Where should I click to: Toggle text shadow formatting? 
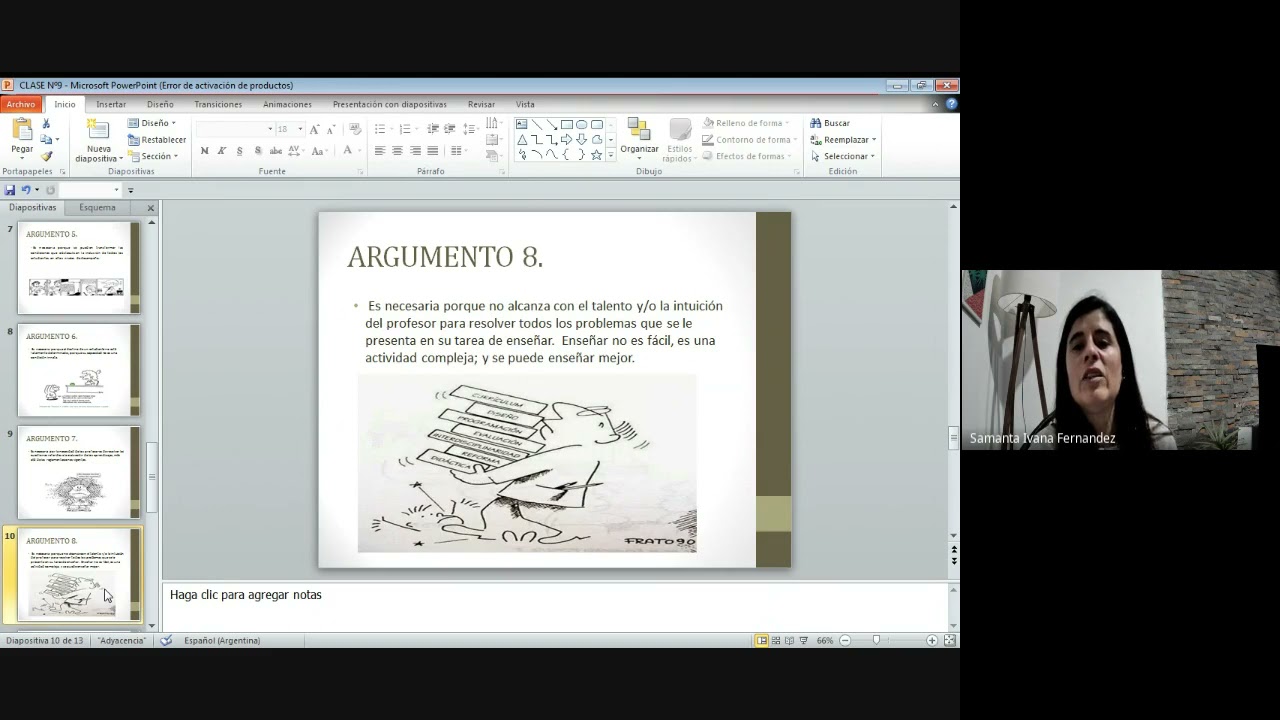[x=258, y=151]
